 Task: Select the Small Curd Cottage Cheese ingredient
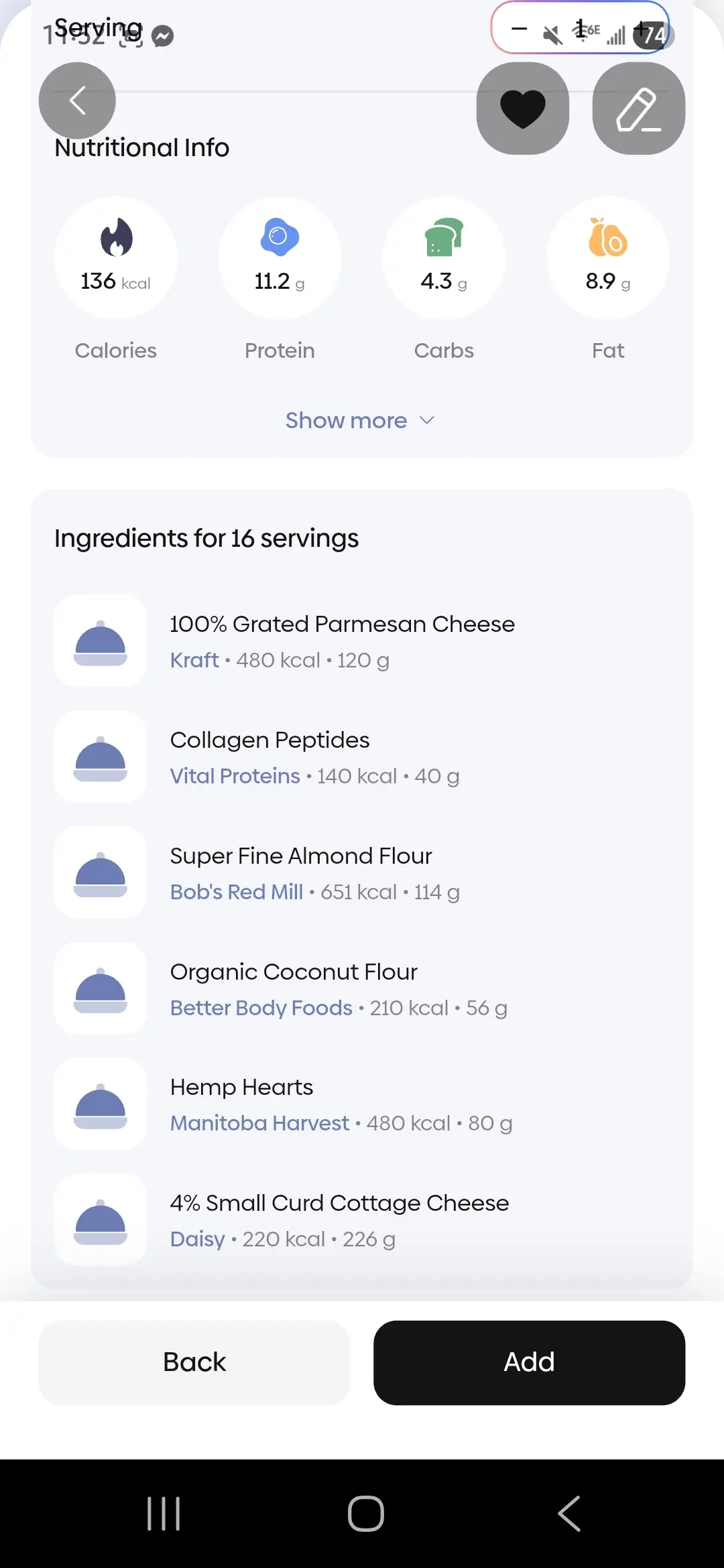339,1203
